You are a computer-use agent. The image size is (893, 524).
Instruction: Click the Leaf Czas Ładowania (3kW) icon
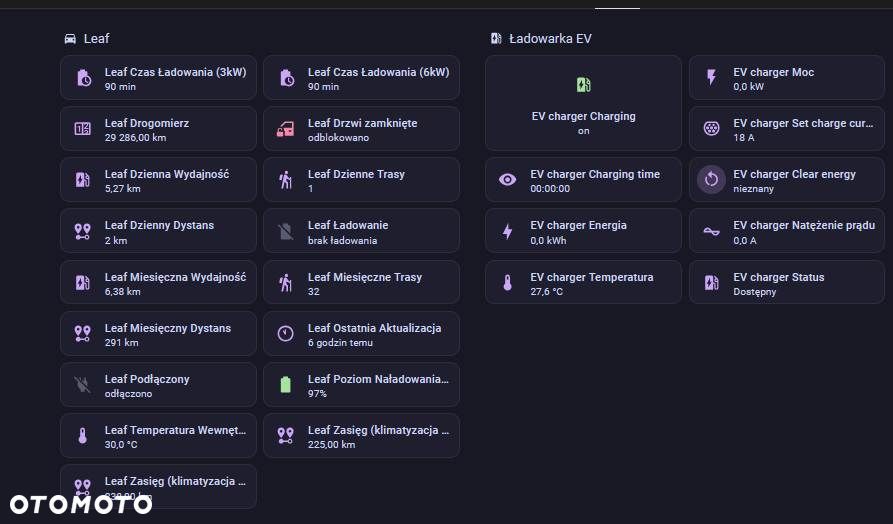pos(83,78)
